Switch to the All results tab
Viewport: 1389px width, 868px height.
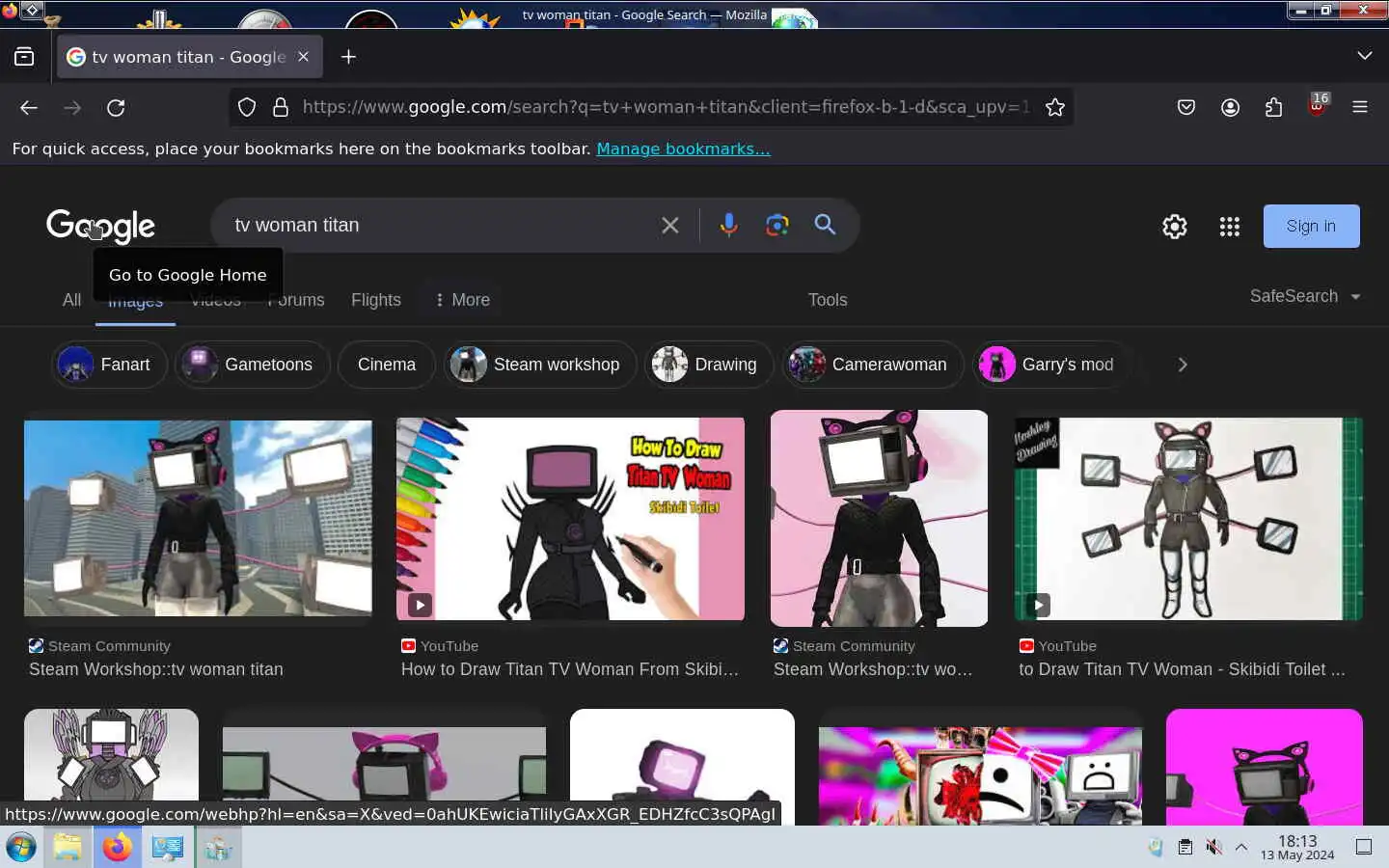tap(71, 300)
